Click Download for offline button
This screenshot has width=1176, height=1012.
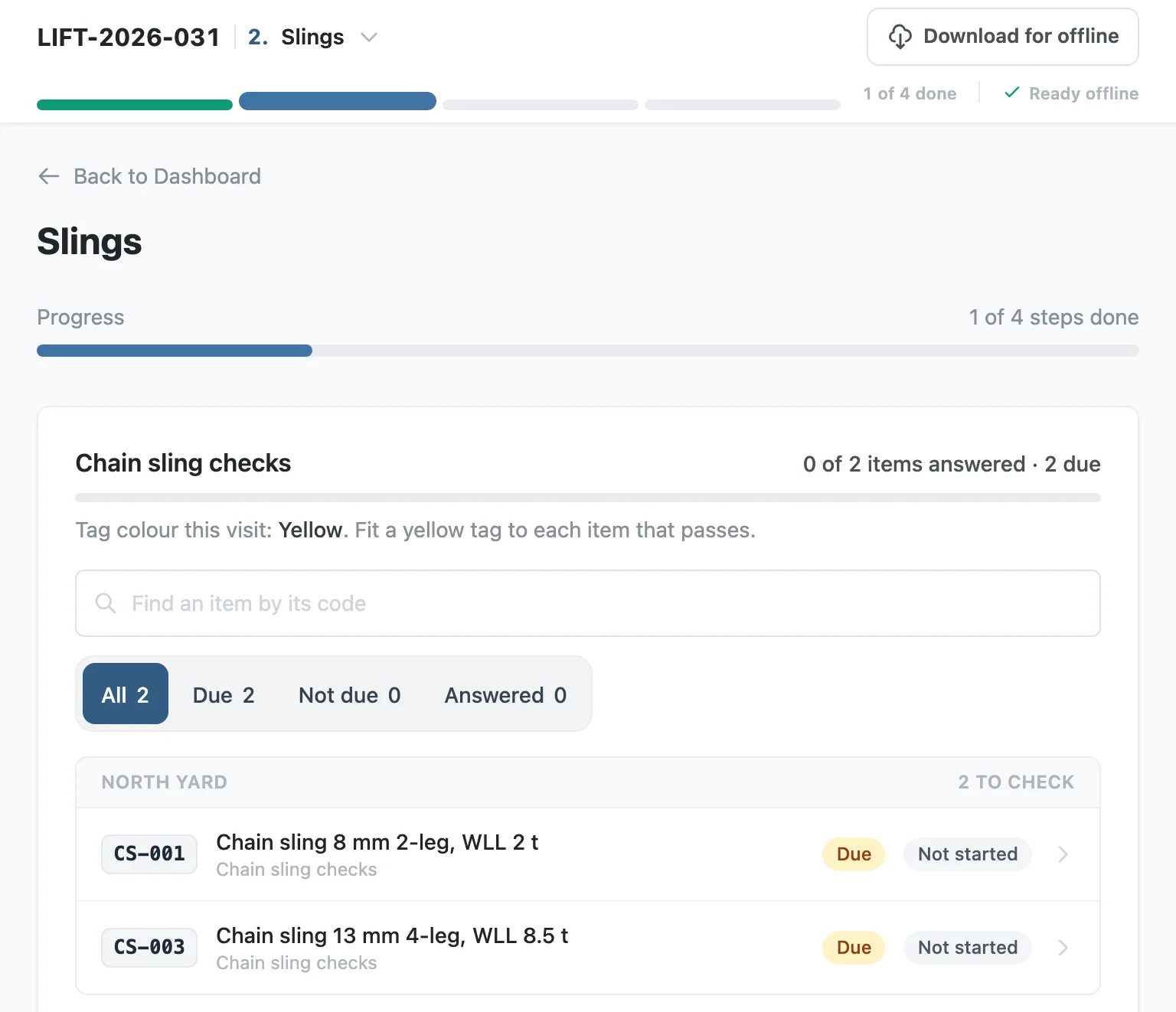1003,37
